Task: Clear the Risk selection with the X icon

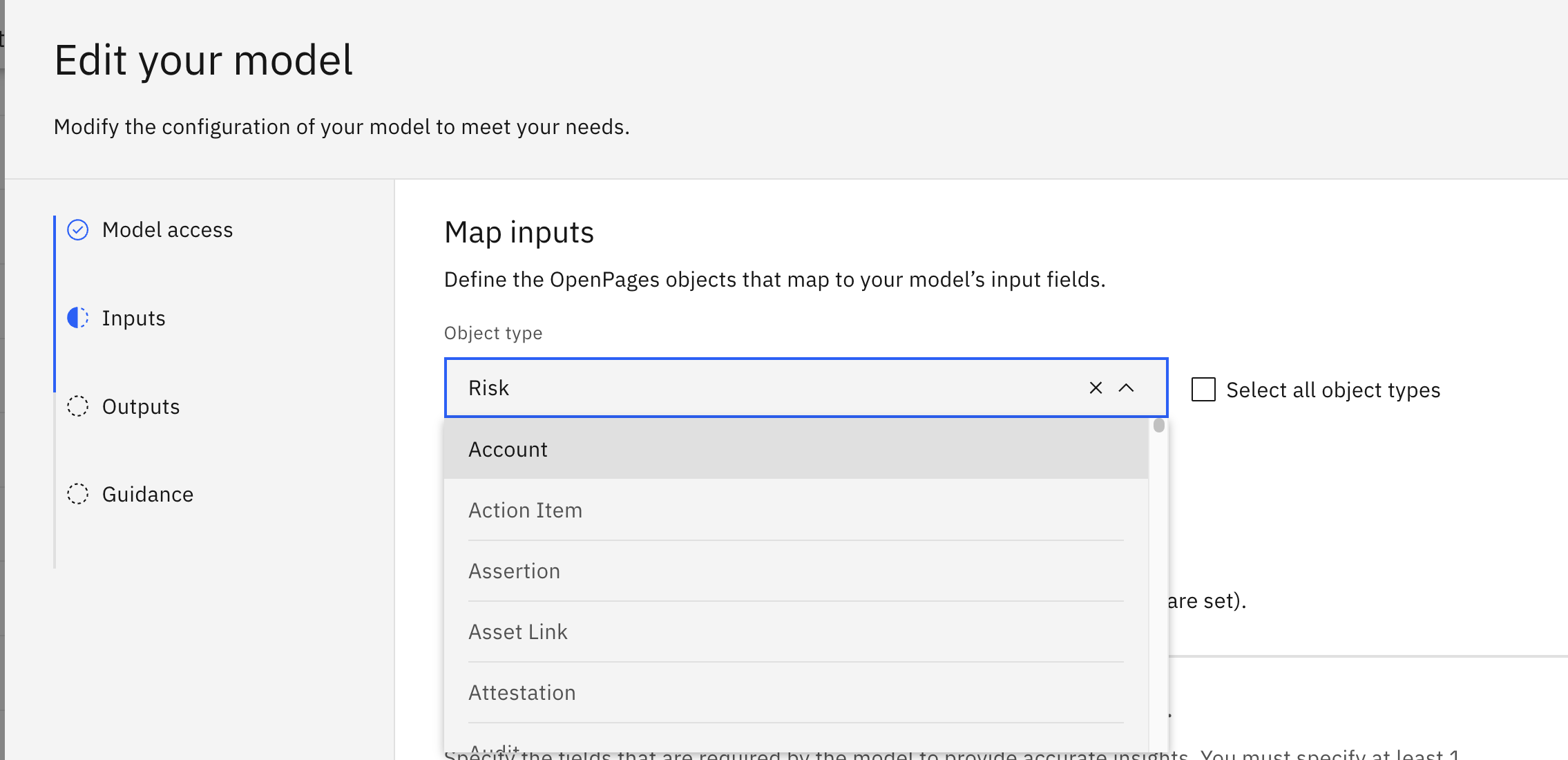Action: (1096, 388)
